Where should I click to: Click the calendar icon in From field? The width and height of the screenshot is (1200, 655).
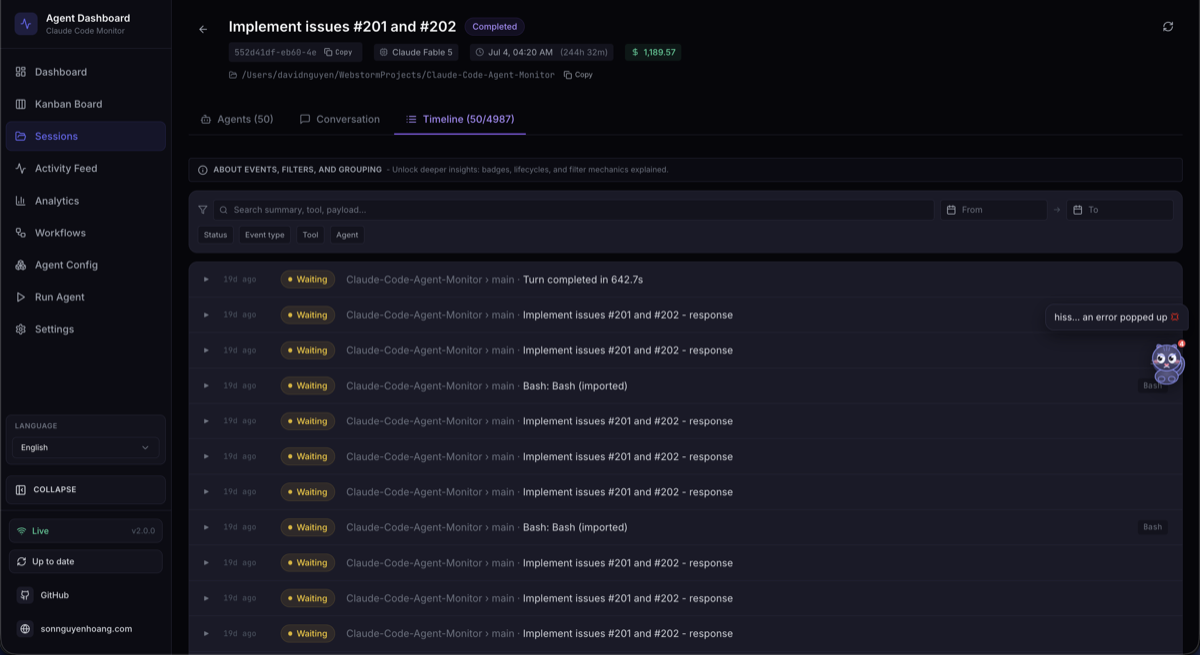[x=951, y=210]
